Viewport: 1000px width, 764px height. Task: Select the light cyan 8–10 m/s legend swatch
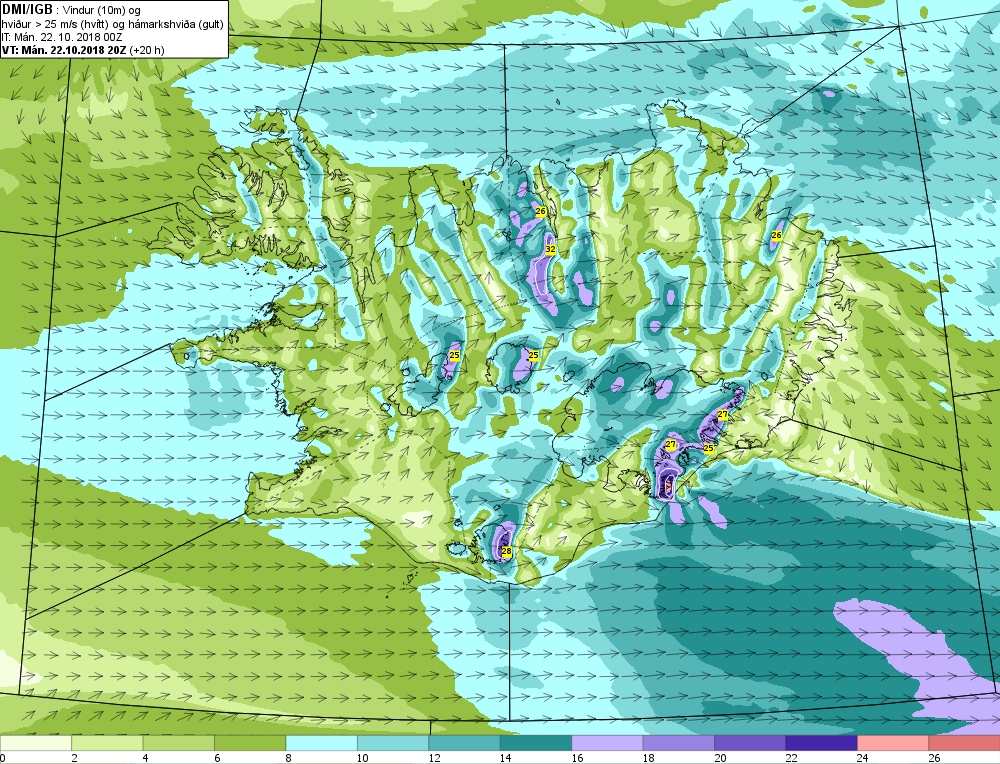click(321, 742)
